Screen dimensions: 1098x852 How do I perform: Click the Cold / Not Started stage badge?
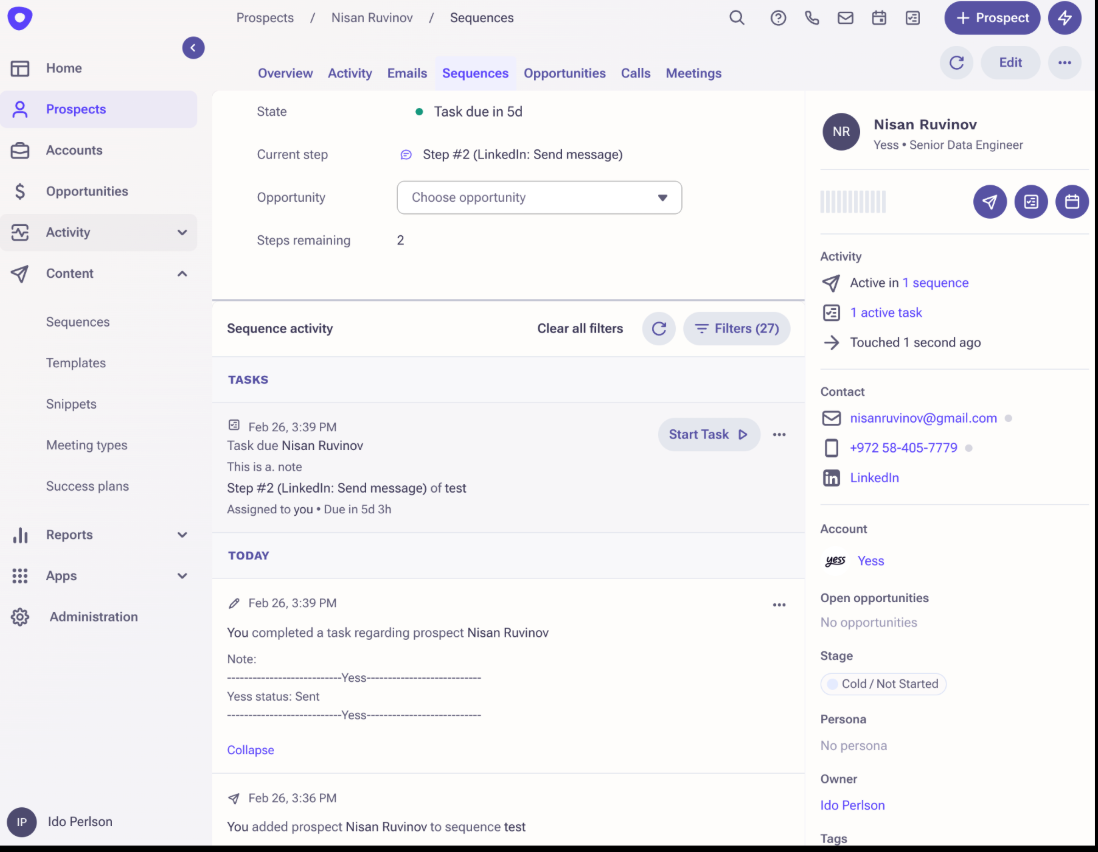(x=883, y=684)
